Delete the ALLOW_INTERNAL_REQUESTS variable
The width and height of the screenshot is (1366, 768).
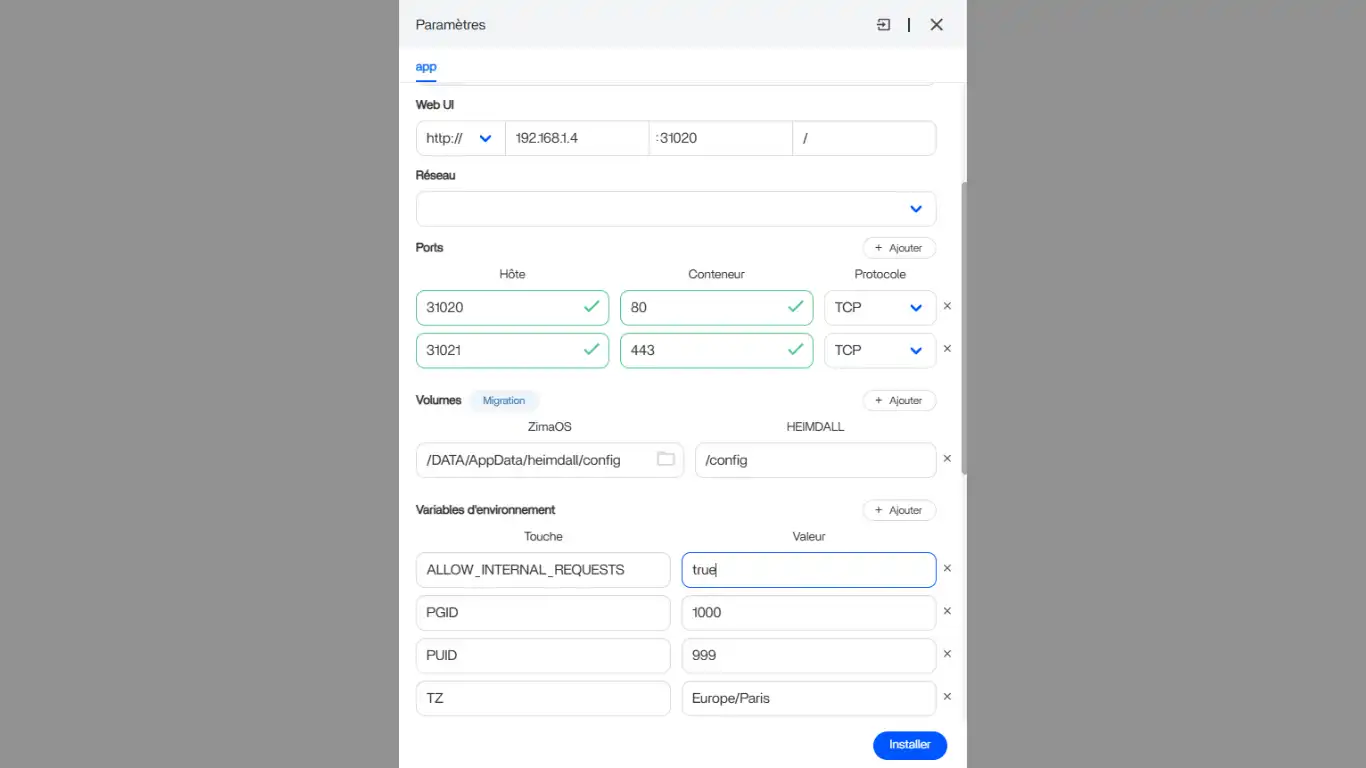pos(947,569)
